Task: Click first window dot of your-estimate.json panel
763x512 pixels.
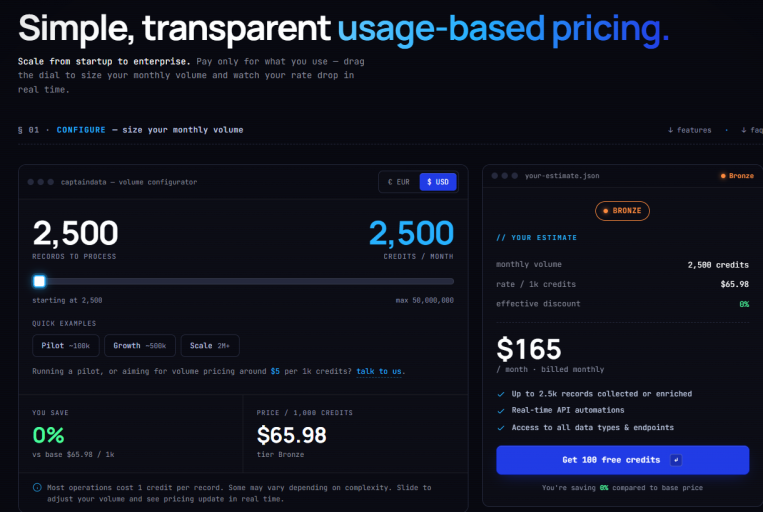Action: click(x=495, y=176)
